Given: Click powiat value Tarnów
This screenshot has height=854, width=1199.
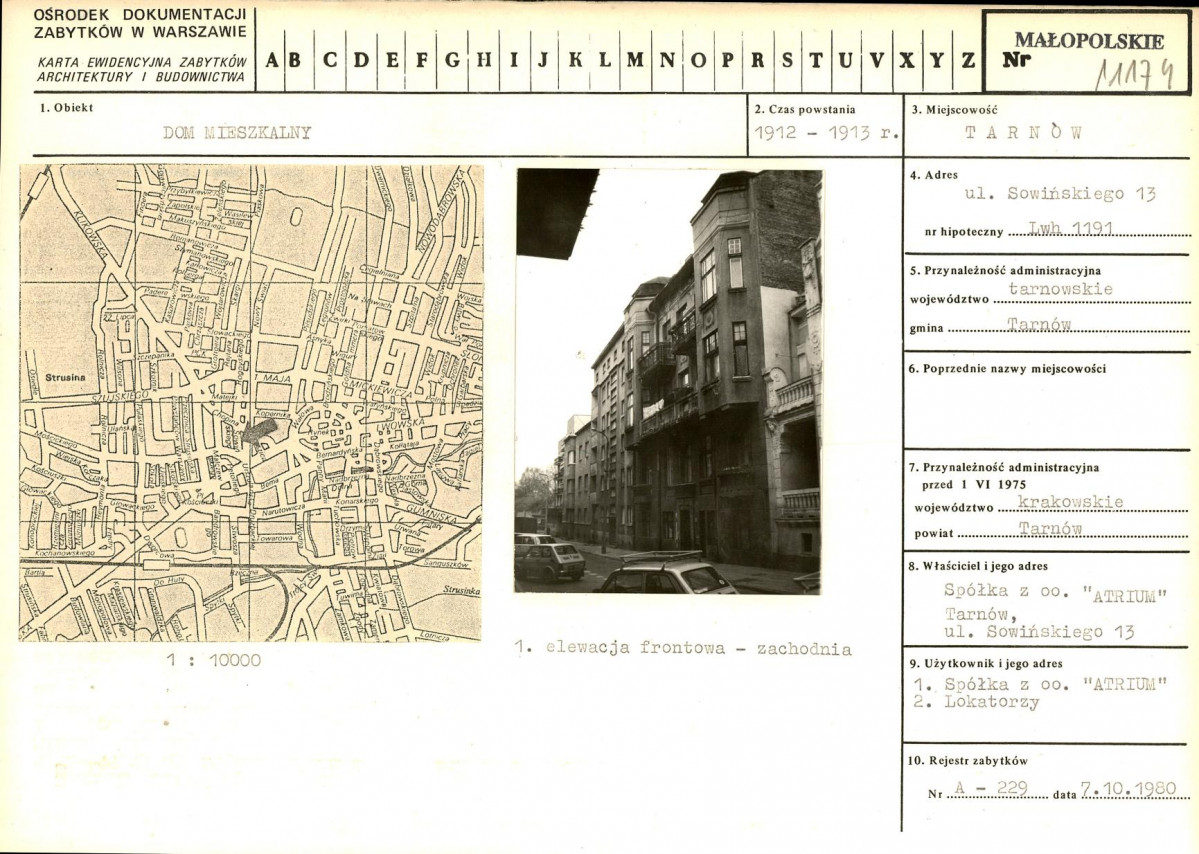Looking at the screenshot, I should click(x=1050, y=529).
